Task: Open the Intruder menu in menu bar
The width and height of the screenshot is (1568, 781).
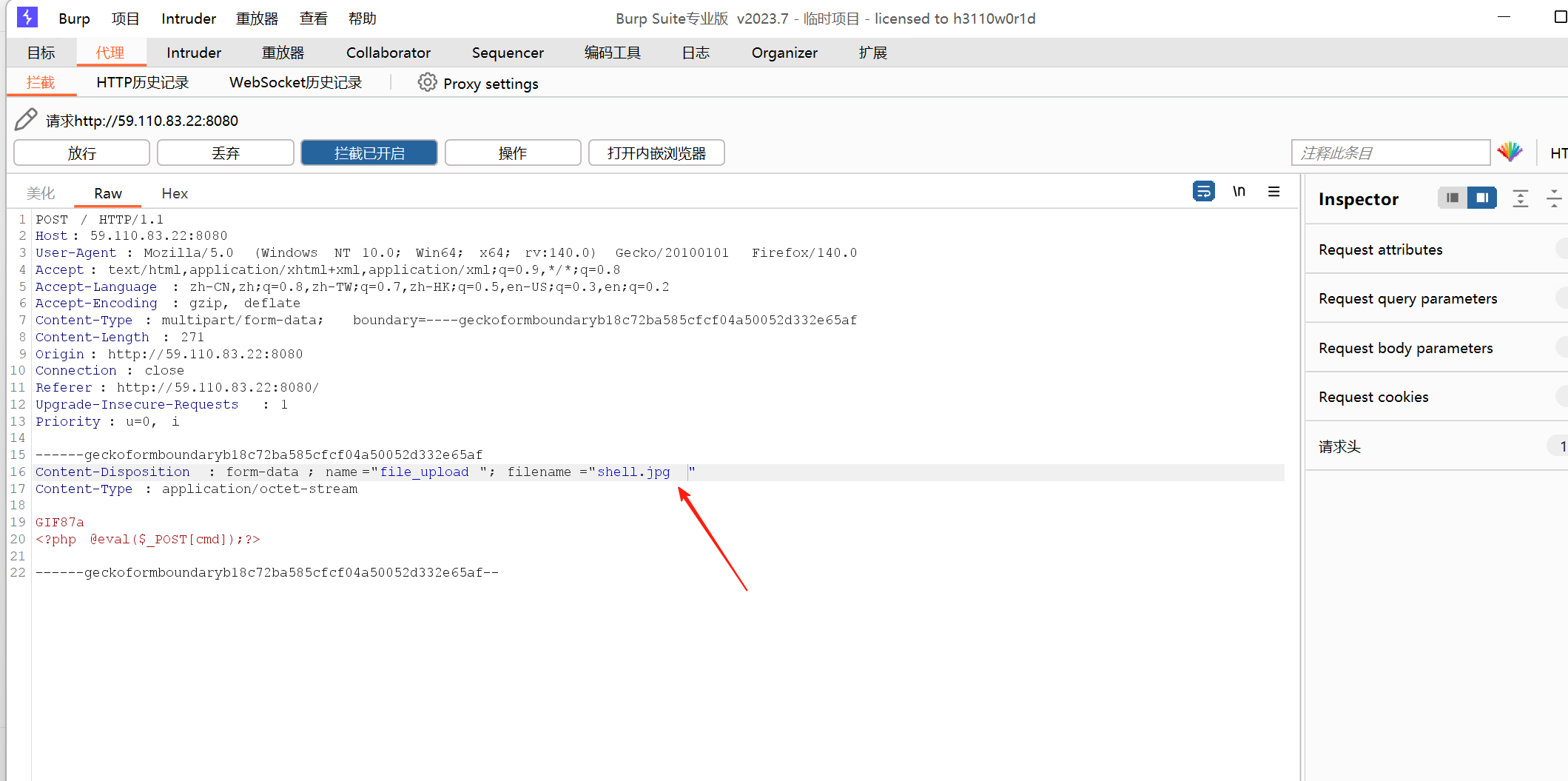Action: tap(189, 19)
